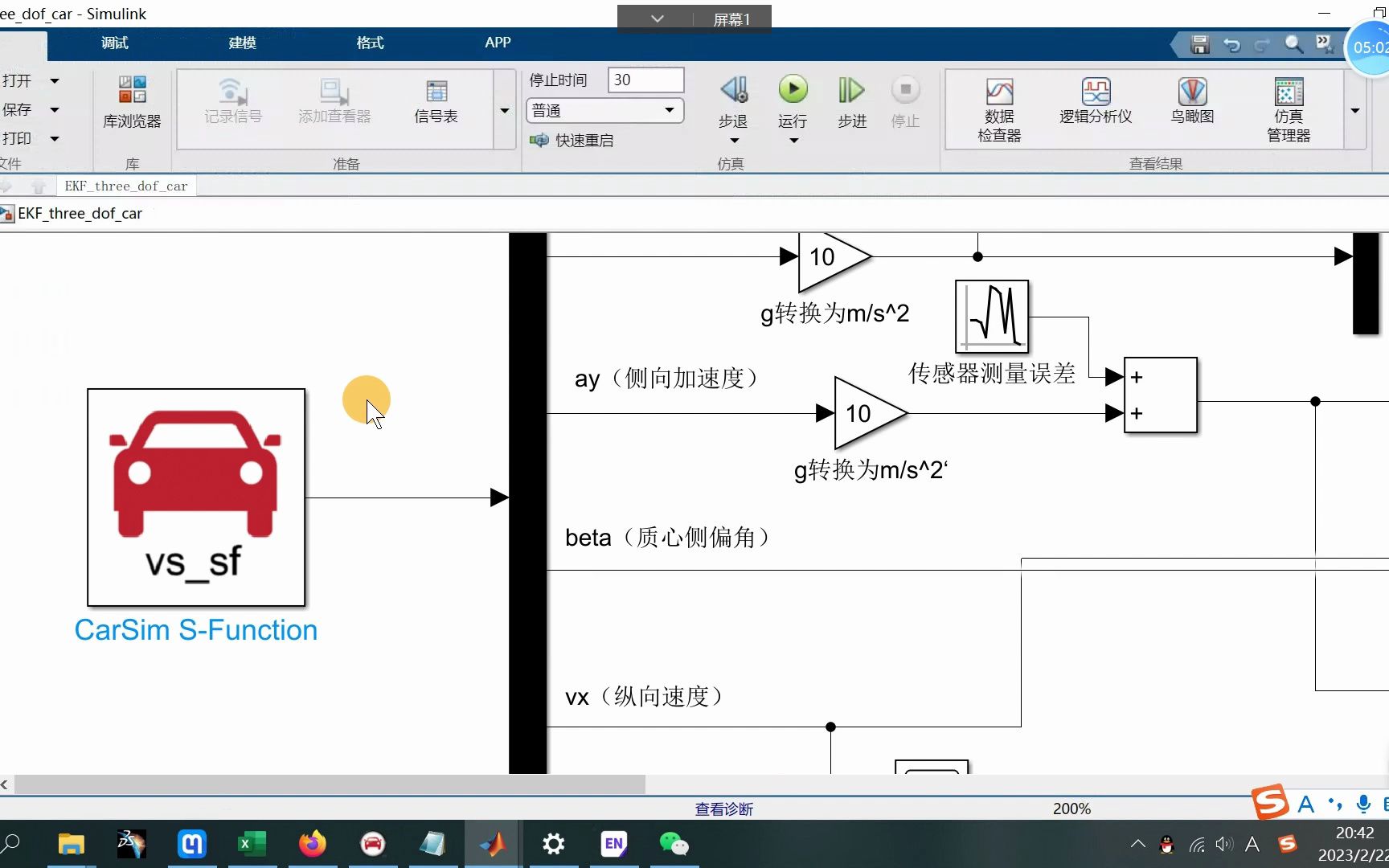This screenshot has height=868, width=1389.
Task: Open the Logic Analyzer (逻辑分析仪)
Action: click(1096, 102)
